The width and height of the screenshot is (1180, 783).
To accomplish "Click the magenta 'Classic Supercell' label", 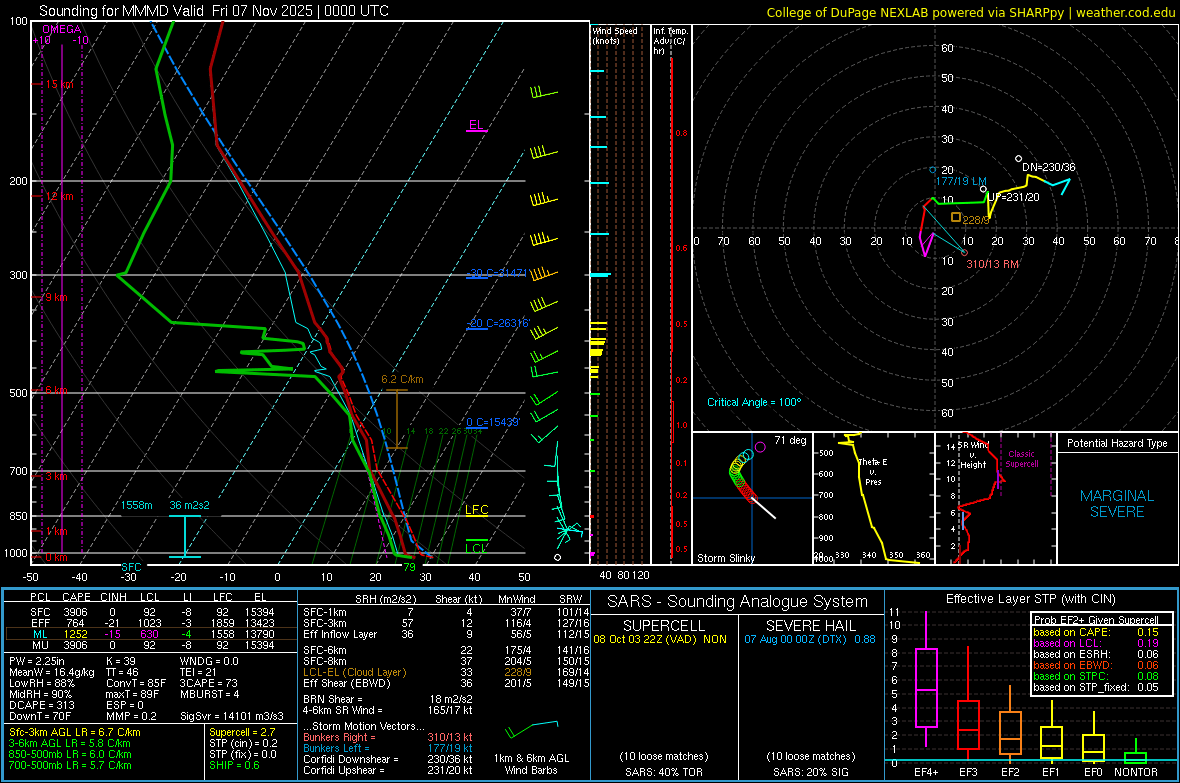I will [x=1022, y=459].
